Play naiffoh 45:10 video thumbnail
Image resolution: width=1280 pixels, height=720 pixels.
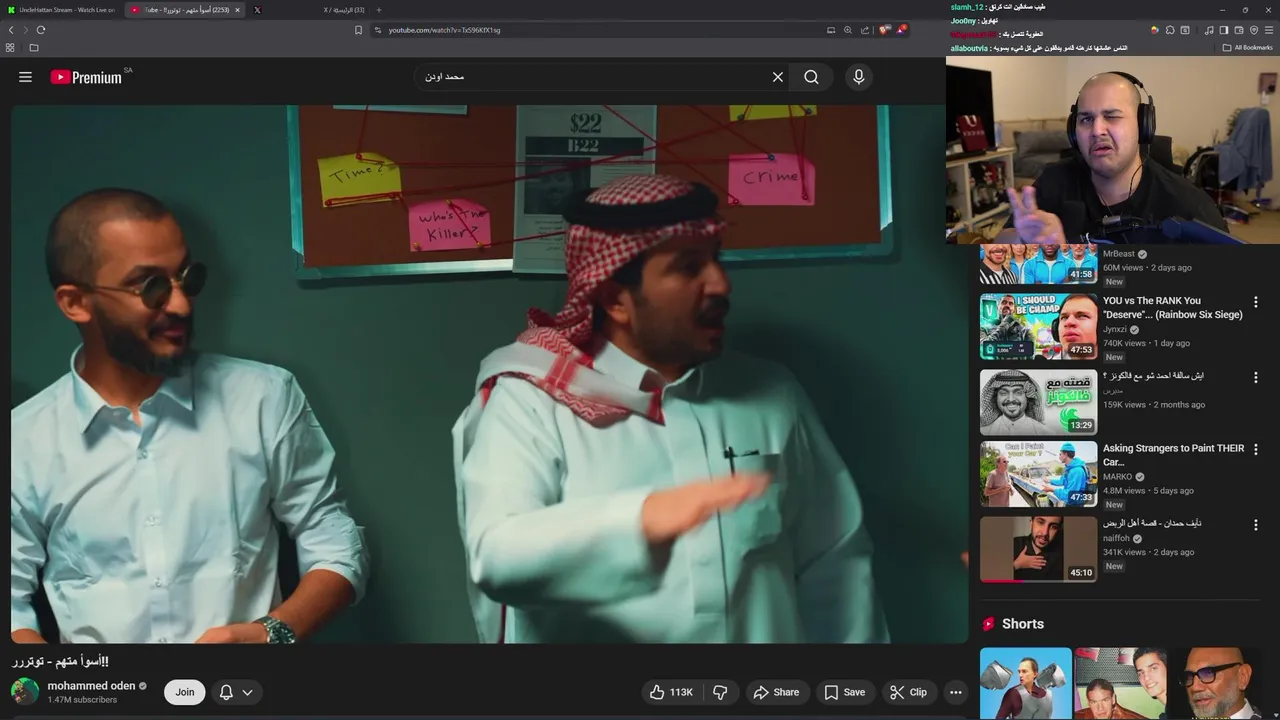(1038, 548)
